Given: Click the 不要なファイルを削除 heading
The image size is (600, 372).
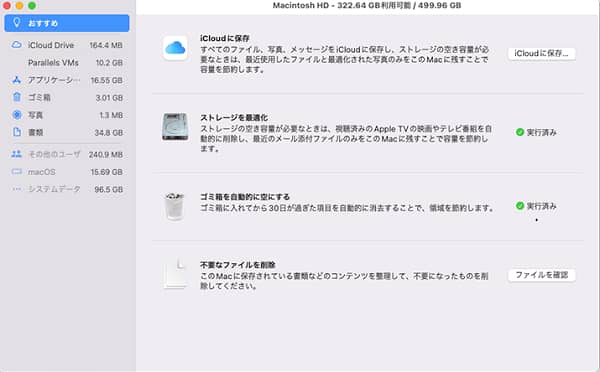Looking at the screenshot, I should click(238, 264).
